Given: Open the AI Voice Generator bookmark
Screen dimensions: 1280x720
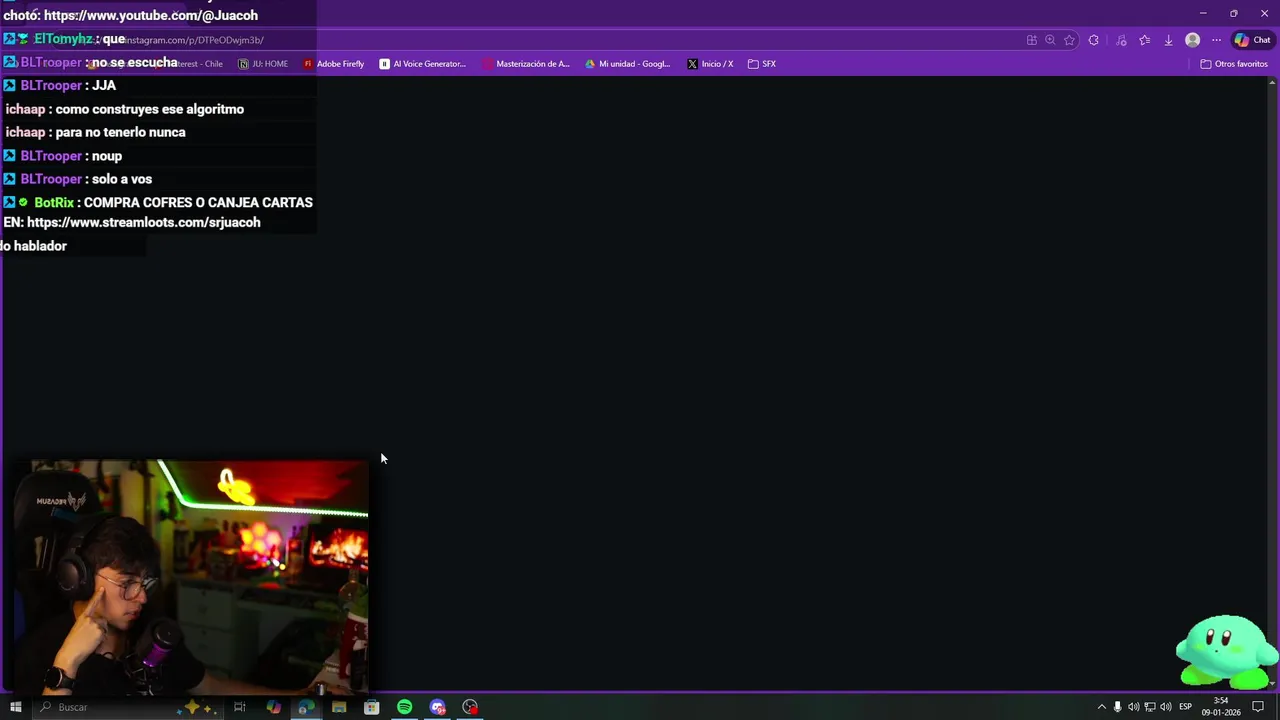Looking at the screenshot, I should click(422, 64).
